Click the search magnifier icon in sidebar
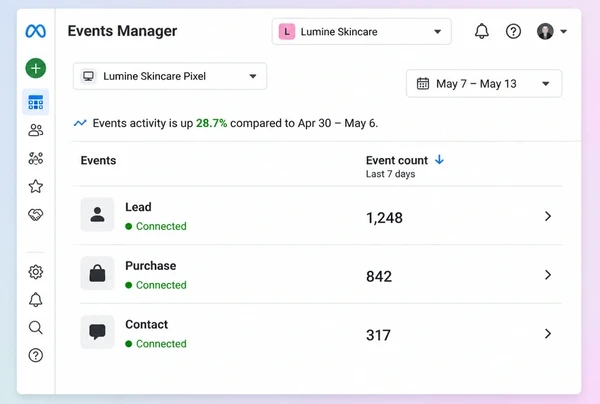600x404 pixels. pos(36,327)
